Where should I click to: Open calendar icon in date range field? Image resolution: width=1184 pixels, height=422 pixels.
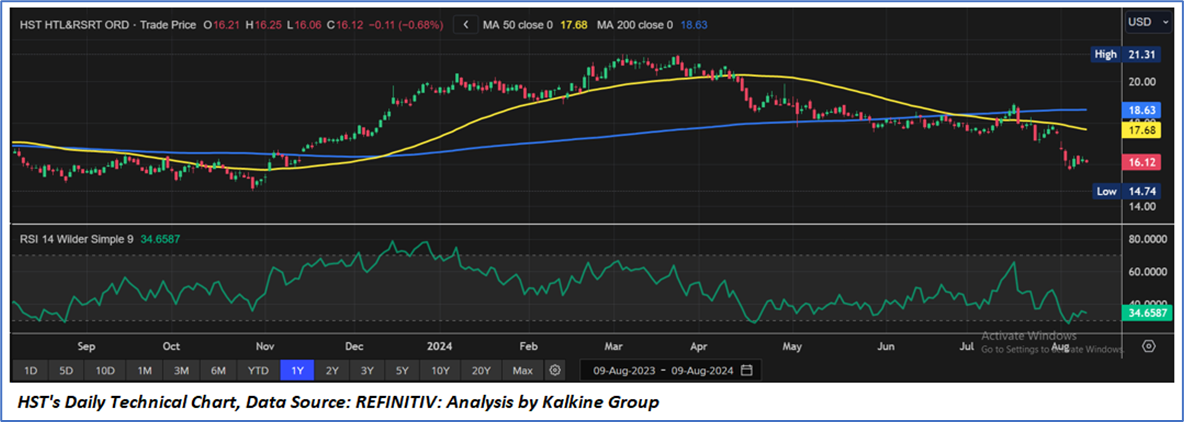coord(747,370)
